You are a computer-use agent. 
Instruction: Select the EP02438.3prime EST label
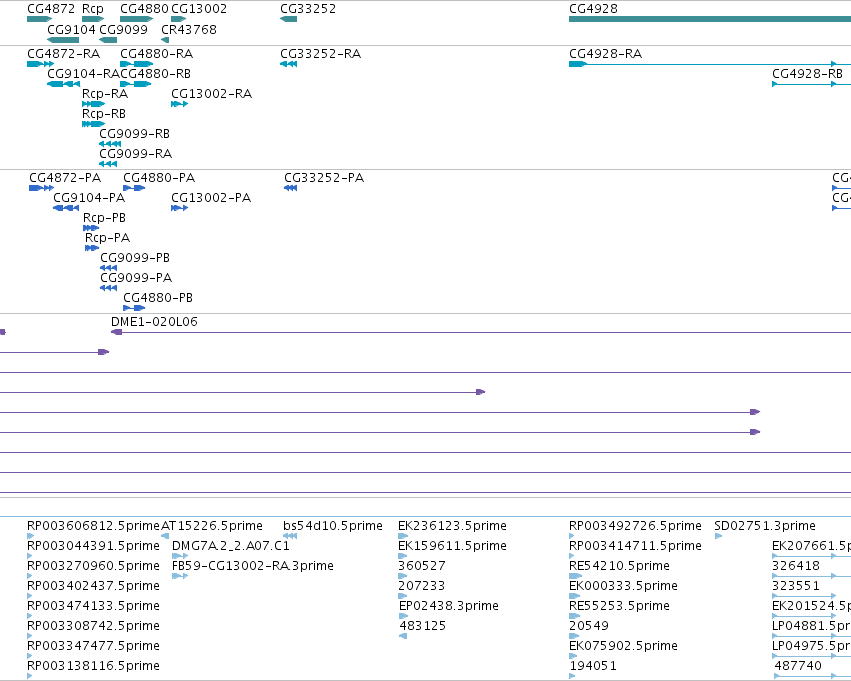tap(449, 606)
